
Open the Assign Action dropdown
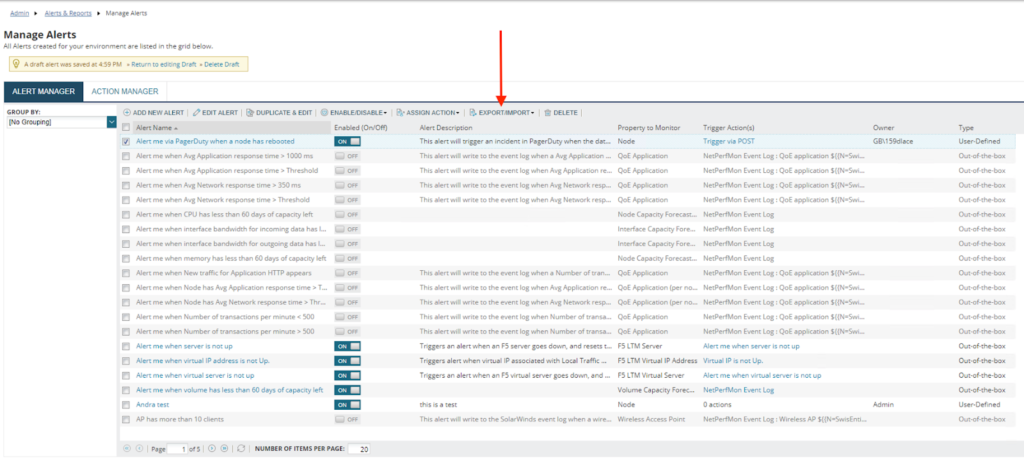tap(431, 113)
